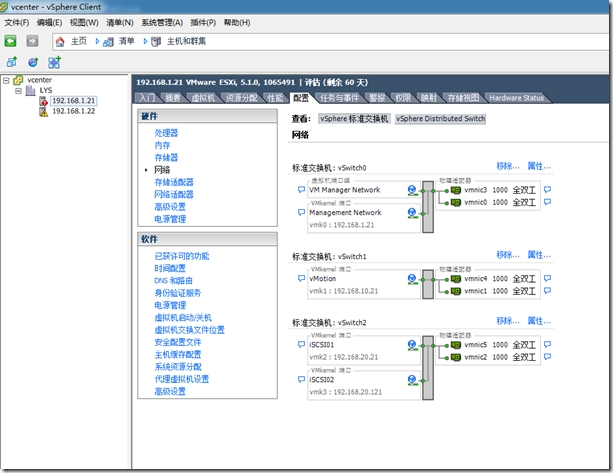Click the grey forward navigation arrow
Screen dimensions: 613x473
(x=32, y=41)
